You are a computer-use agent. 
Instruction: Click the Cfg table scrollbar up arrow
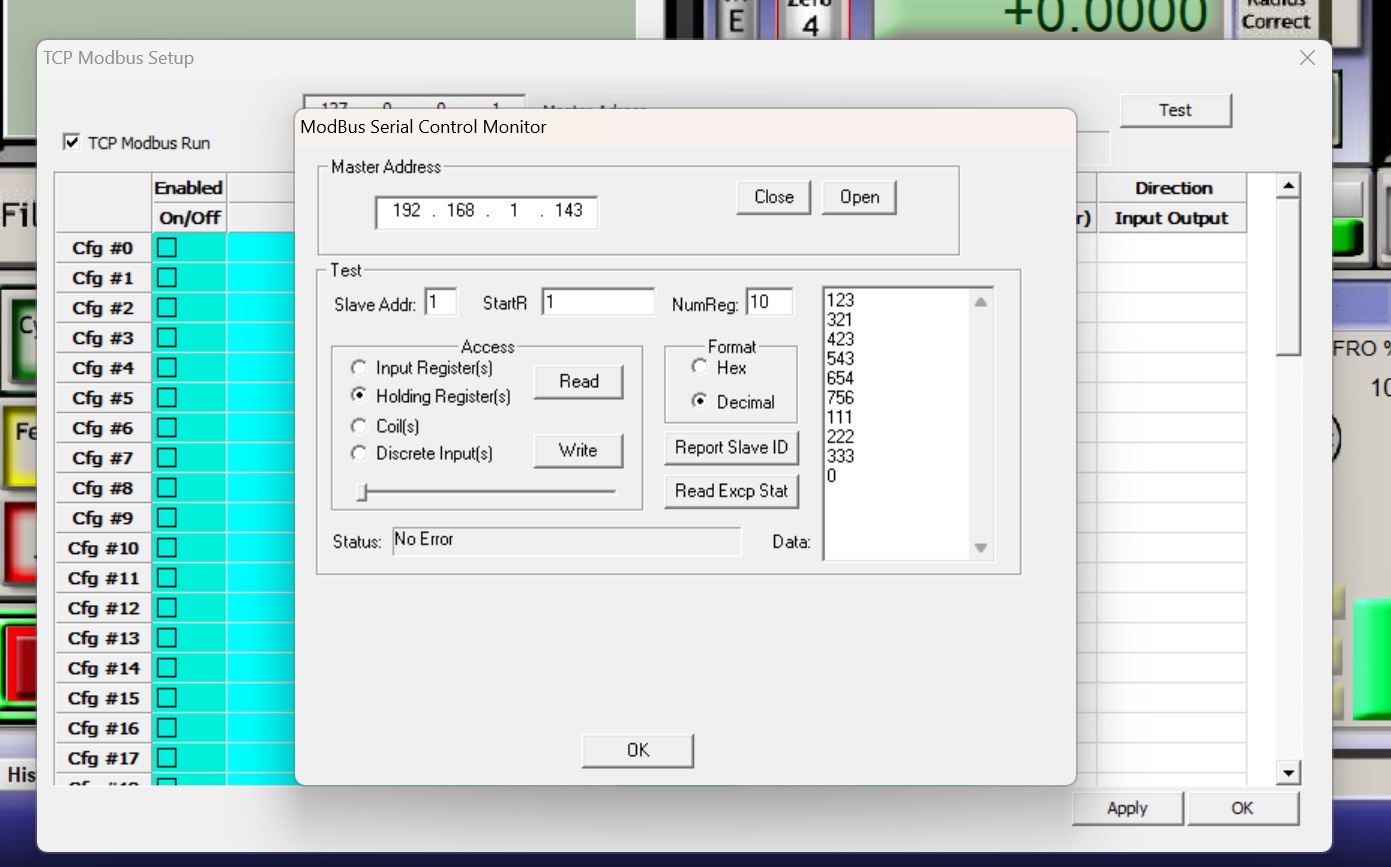pos(1288,186)
